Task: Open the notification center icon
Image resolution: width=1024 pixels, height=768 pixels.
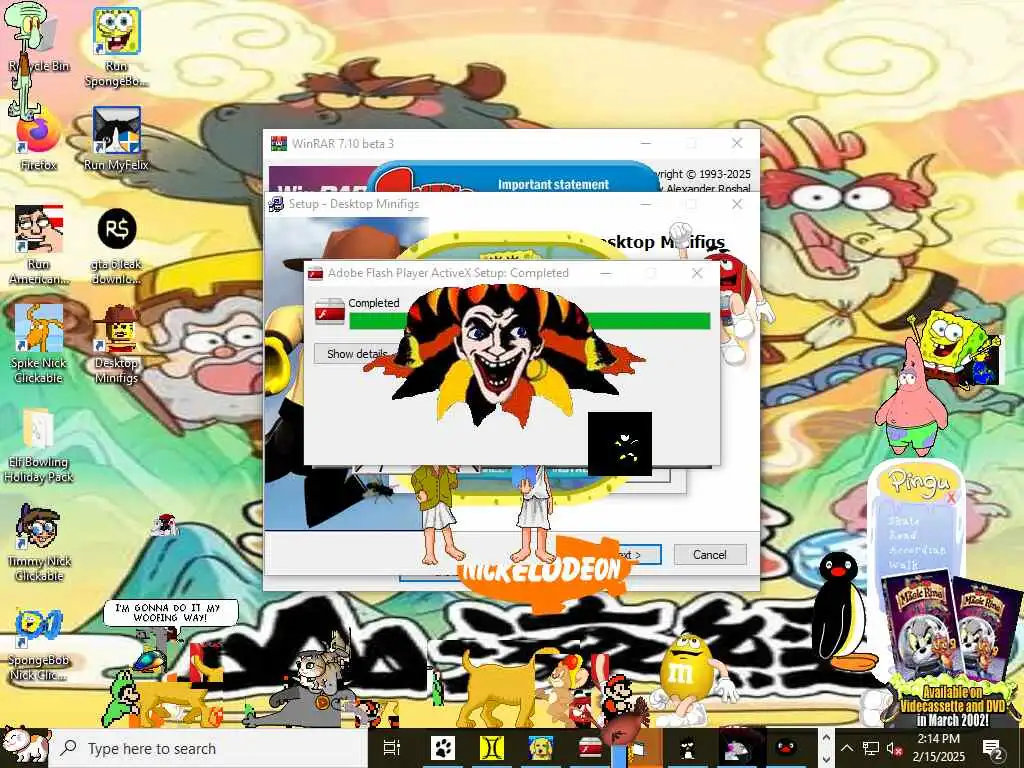Action: pos(993,748)
